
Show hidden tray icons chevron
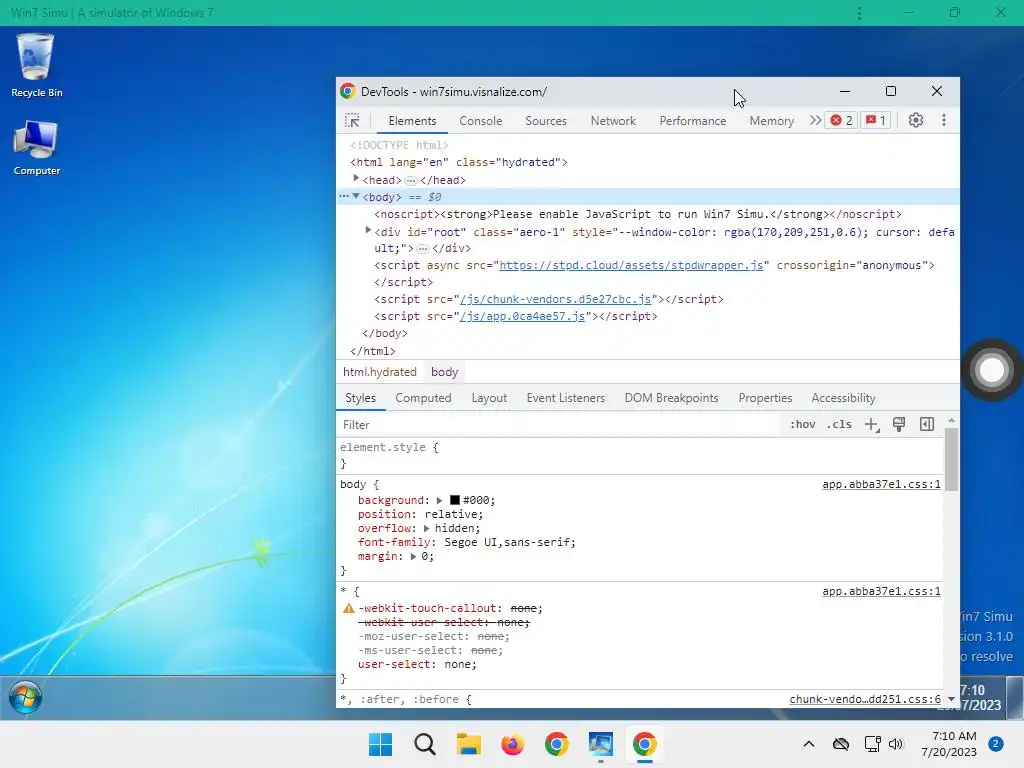pyautogui.click(x=808, y=744)
